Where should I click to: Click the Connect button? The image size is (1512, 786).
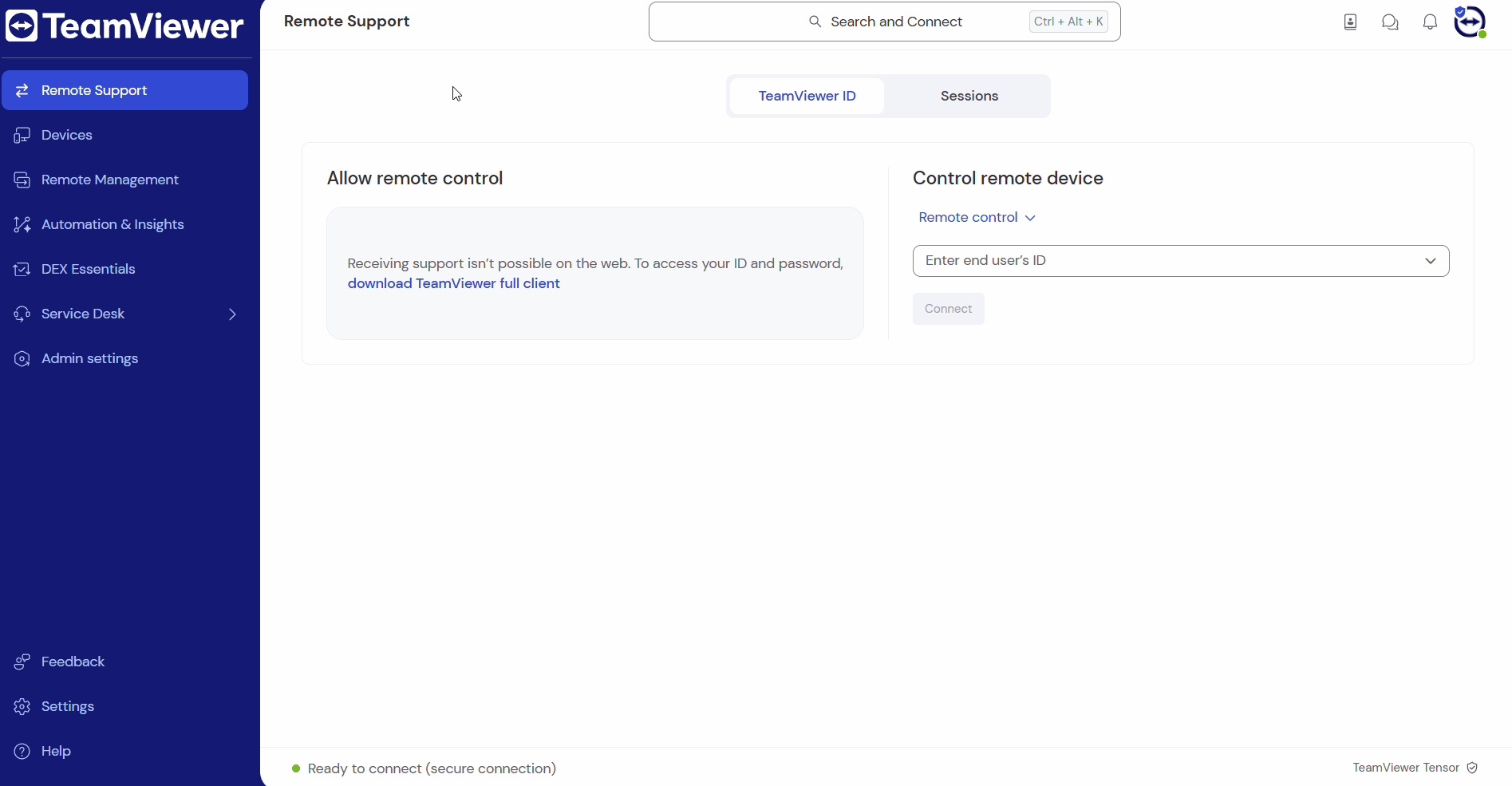pyautogui.click(x=949, y=309)
